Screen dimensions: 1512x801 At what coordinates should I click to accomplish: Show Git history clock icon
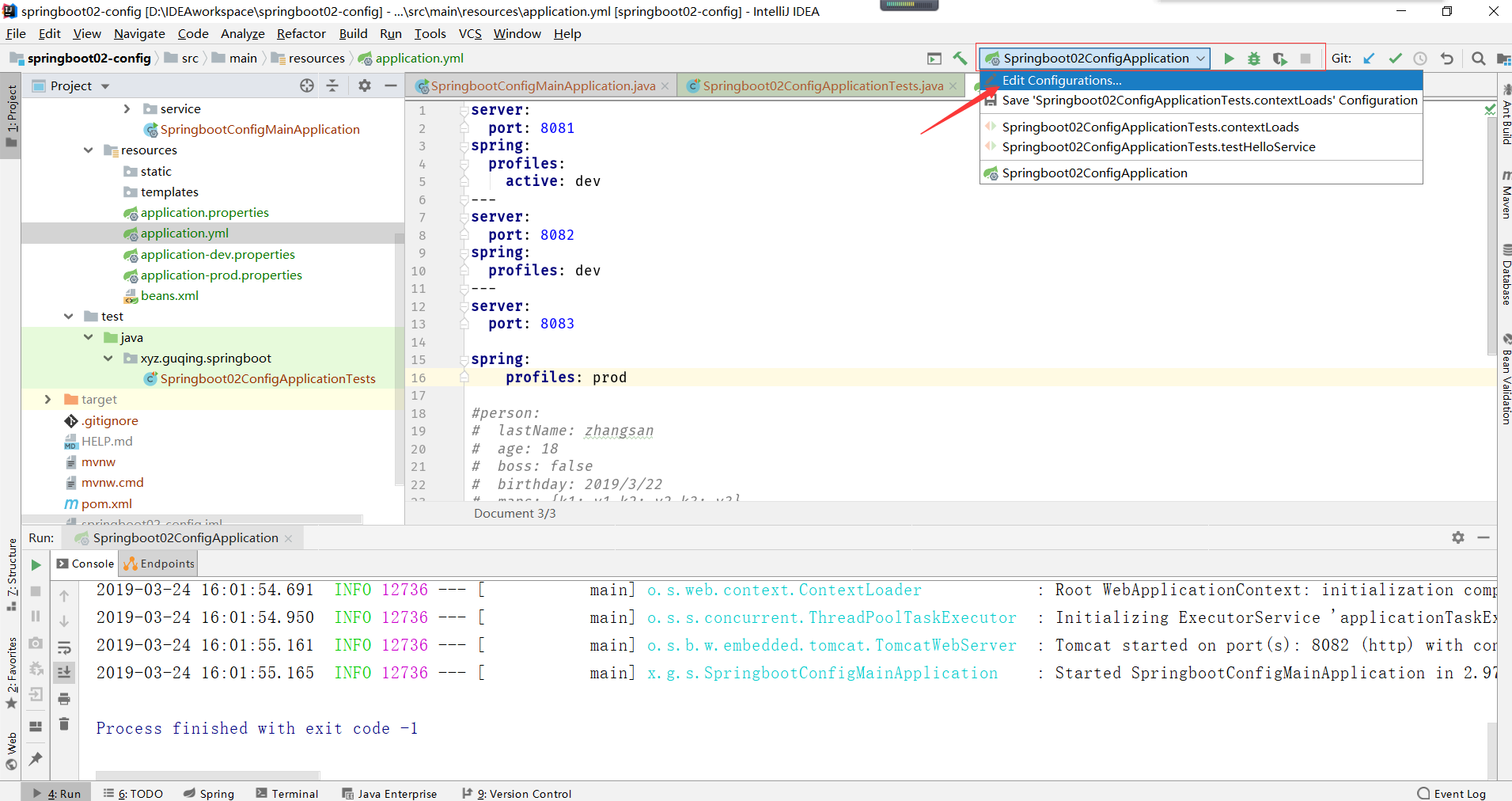[x=1420, y=59]
